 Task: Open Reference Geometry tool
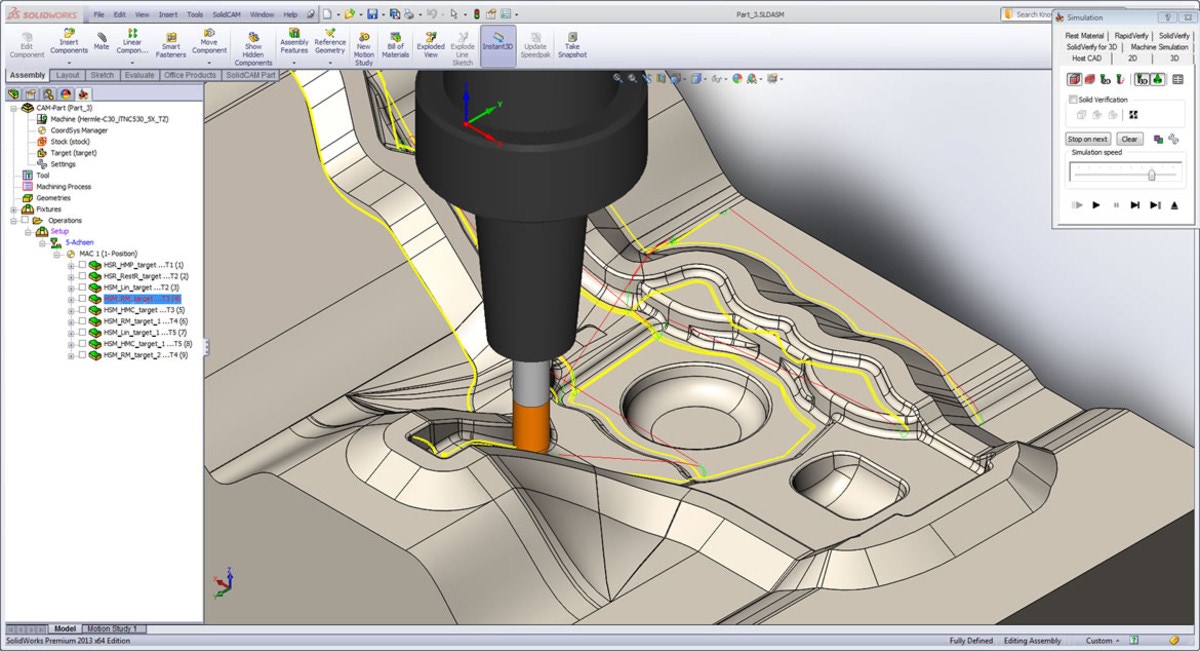coord(330,41)
